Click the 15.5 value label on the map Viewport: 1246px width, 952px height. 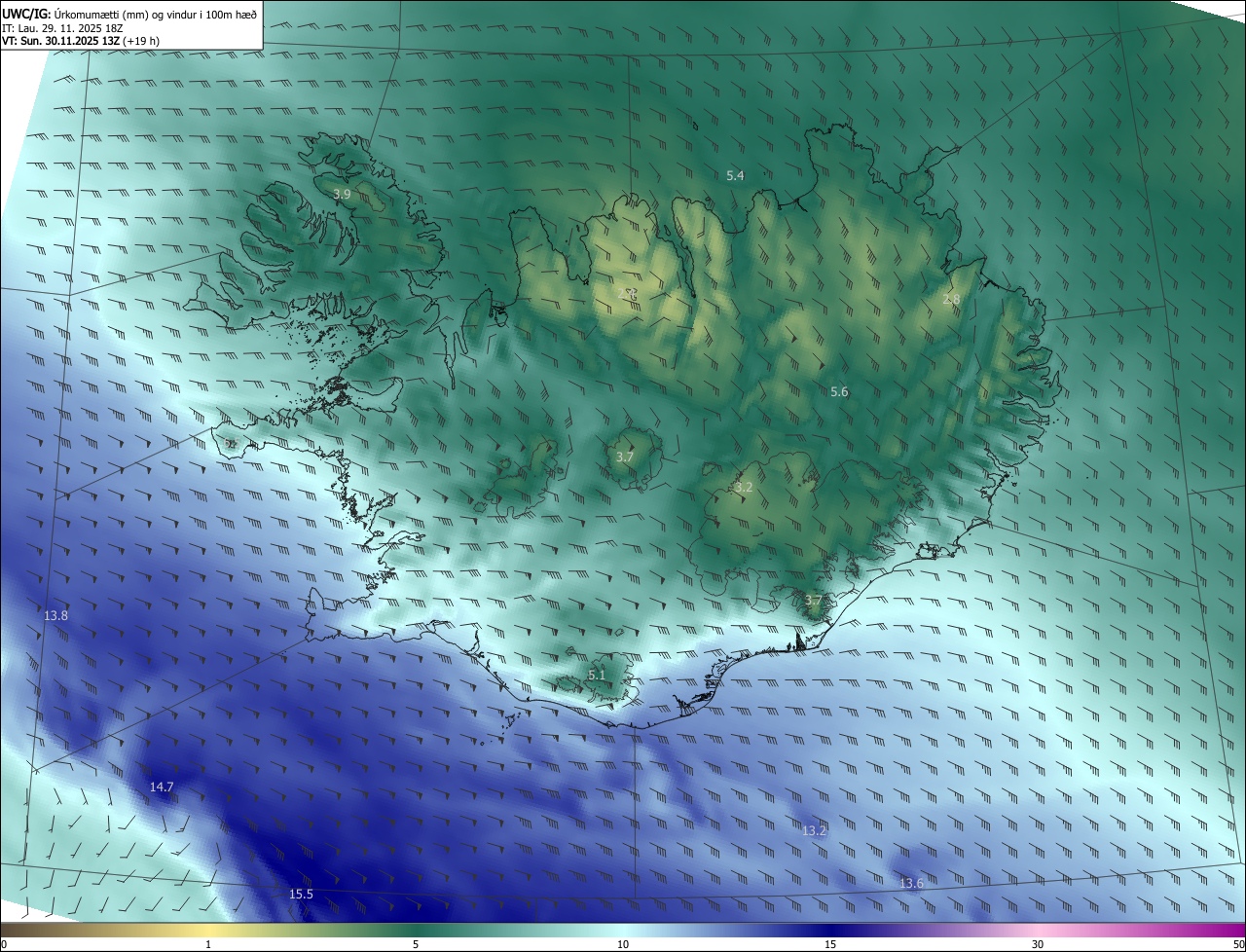302,894
